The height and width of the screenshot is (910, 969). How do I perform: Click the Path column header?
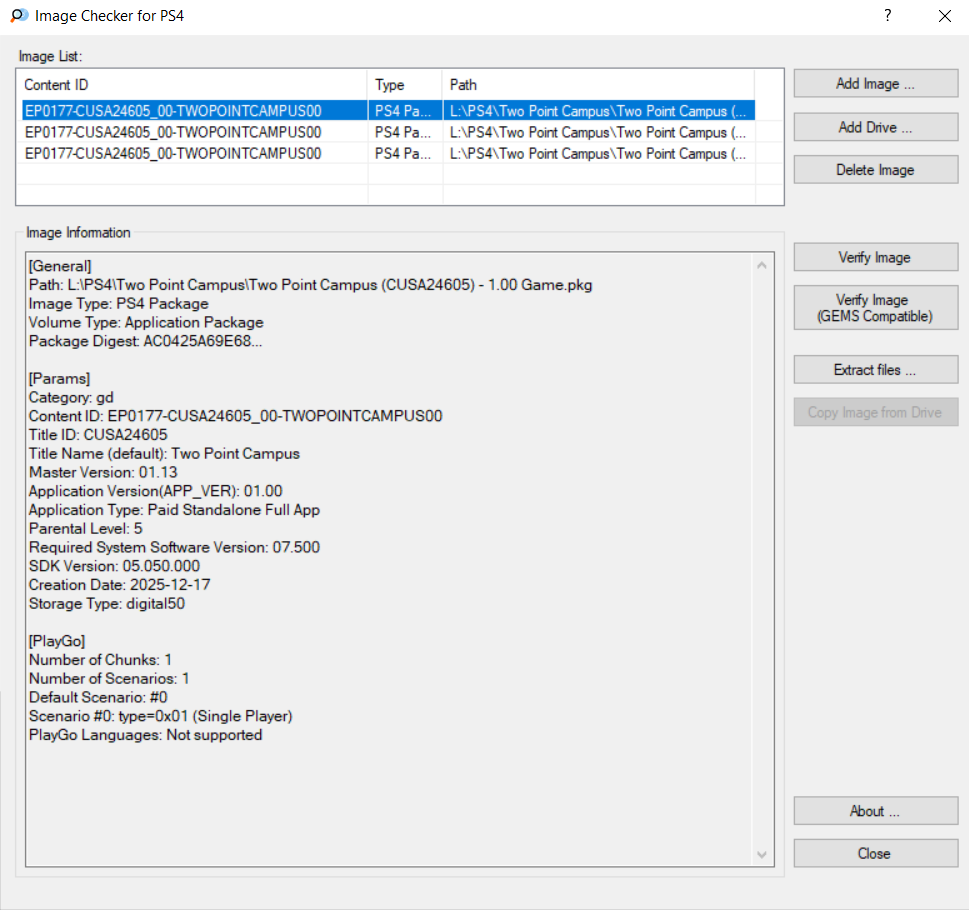tap(597, 85)
